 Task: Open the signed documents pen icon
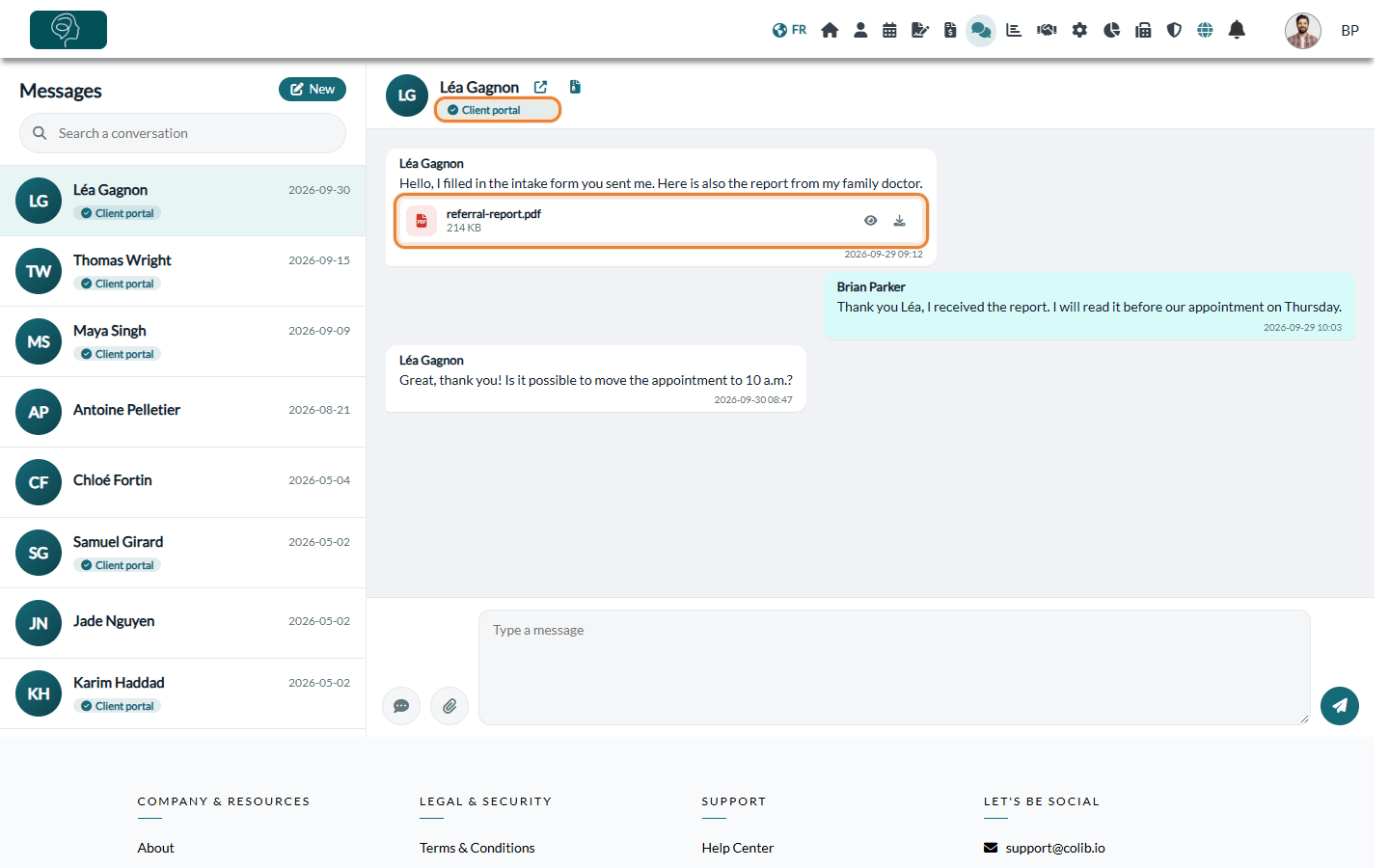920,30
